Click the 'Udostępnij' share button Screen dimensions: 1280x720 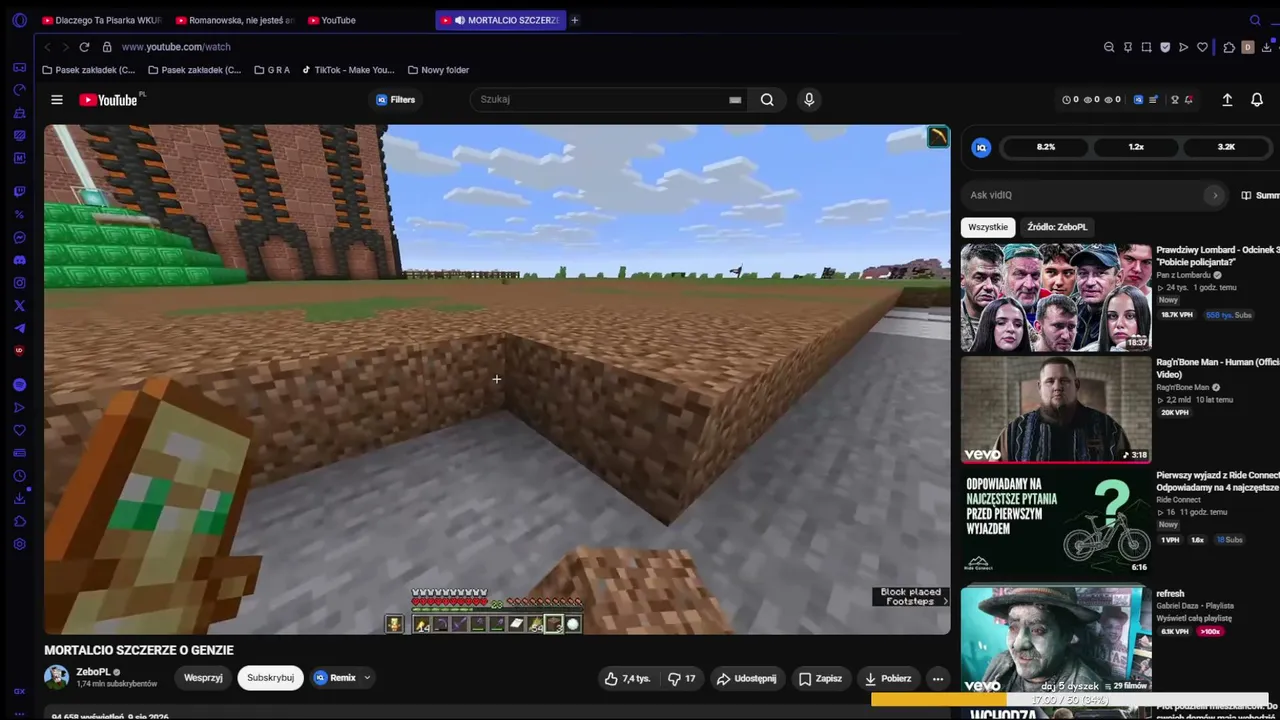746,678
